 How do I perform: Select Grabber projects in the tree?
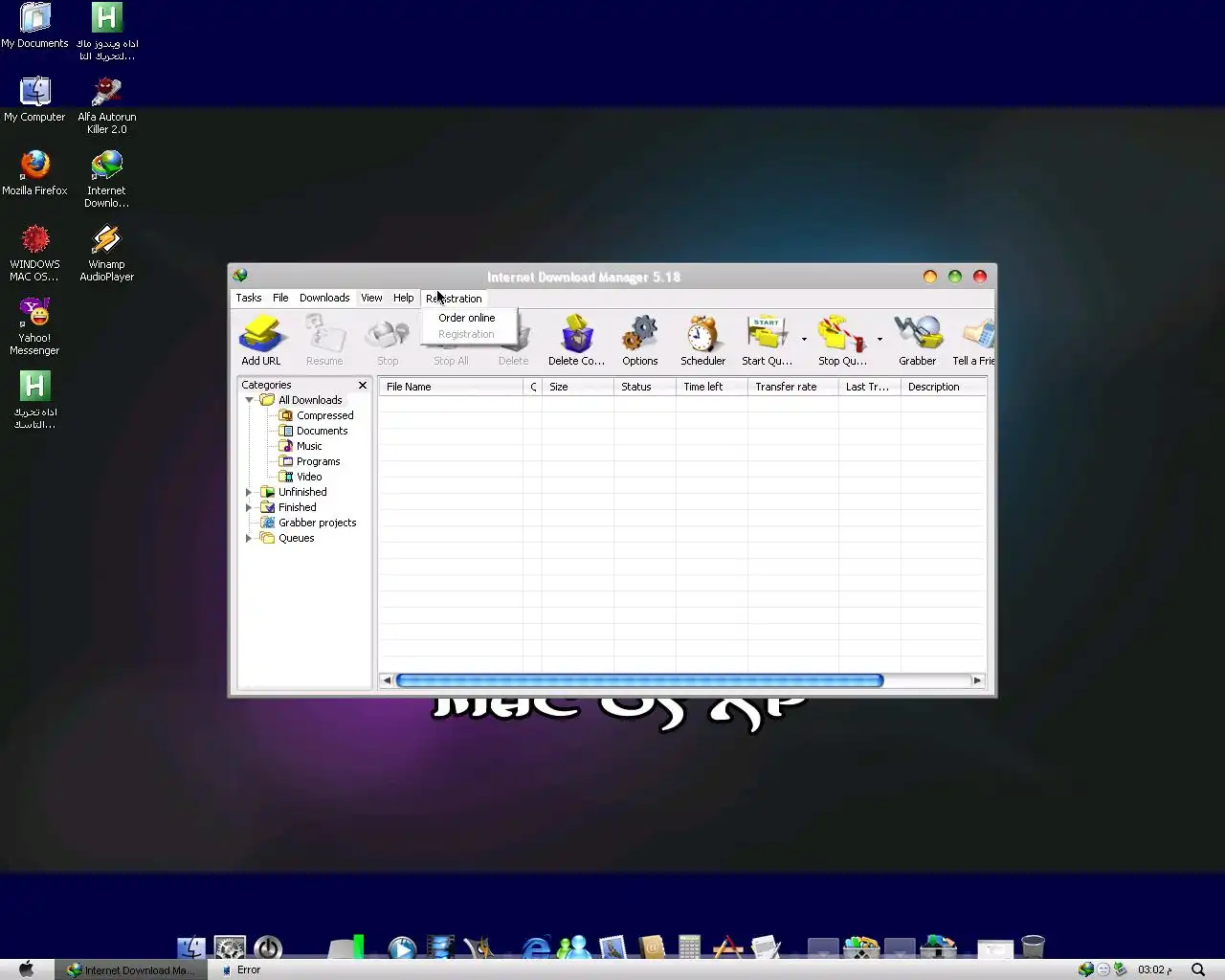(308, 523)
